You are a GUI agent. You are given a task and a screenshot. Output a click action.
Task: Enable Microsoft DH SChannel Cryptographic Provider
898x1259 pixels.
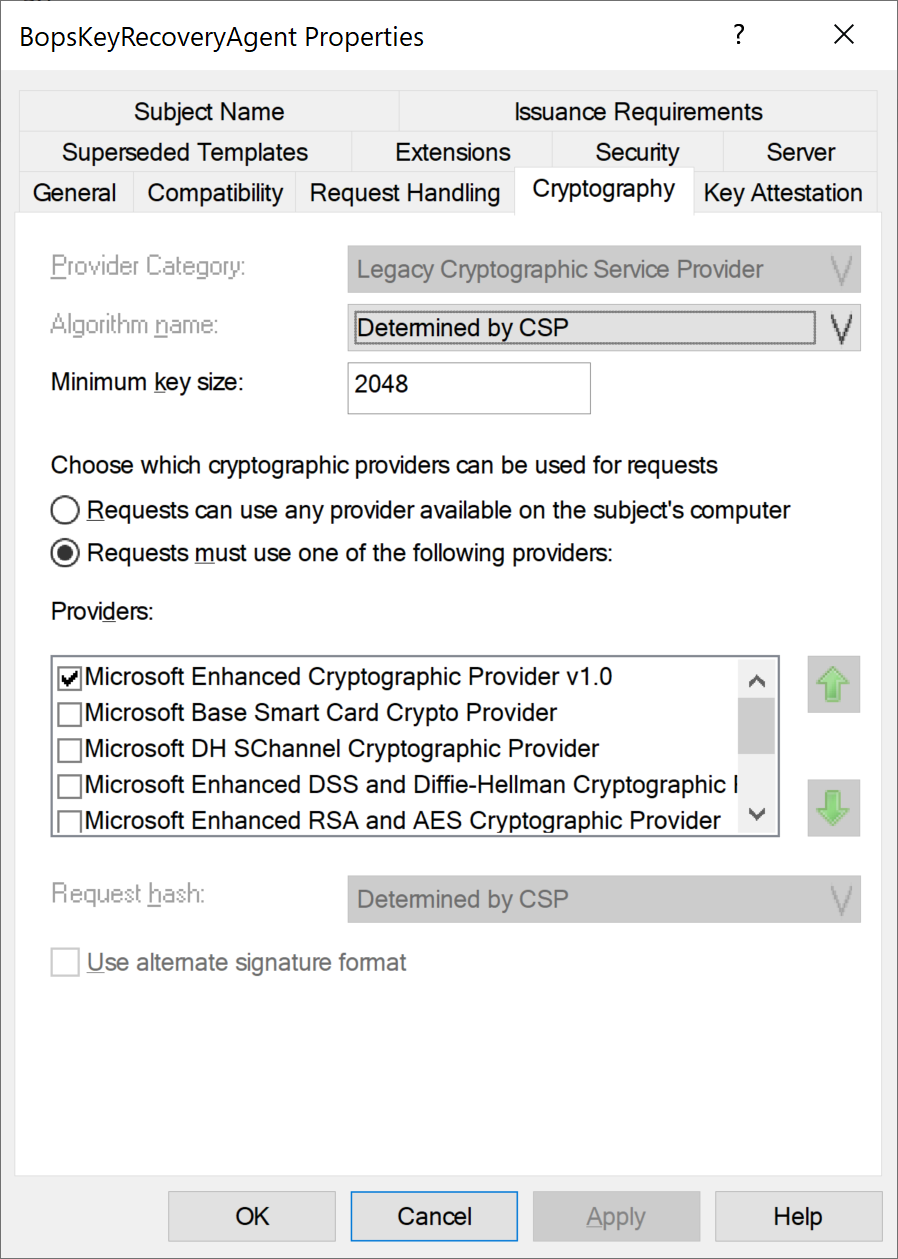(x=70, y=750)
